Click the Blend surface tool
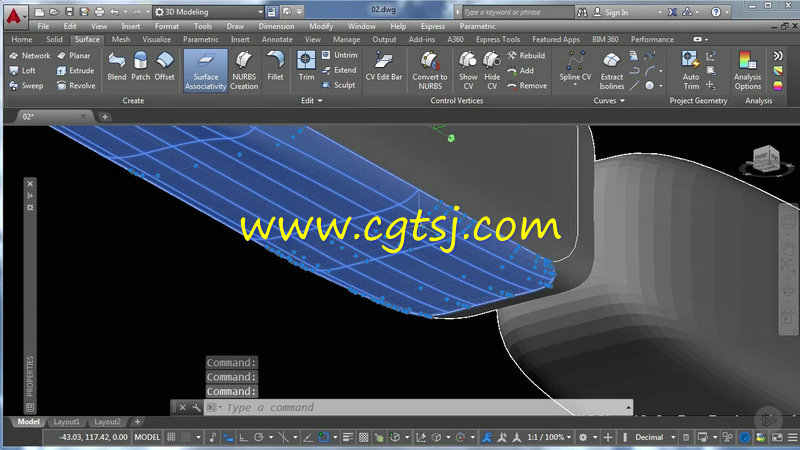 point(116,66)
